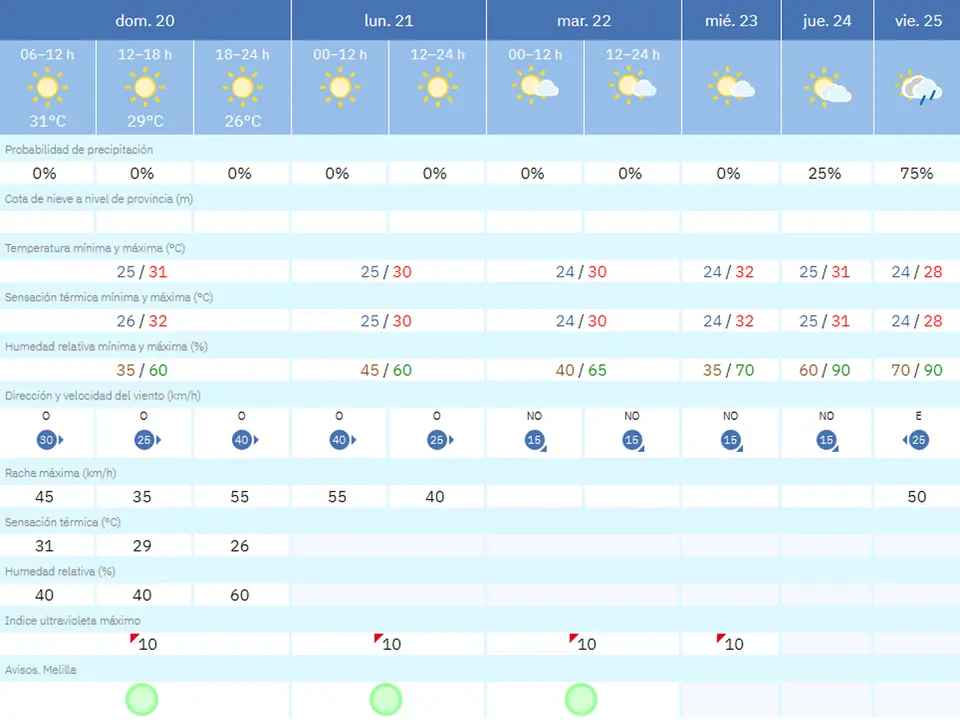The width and height of the screenshot is (960, 720).
Task: Click NO wind 15 badge, mar. 22 12–24 h
Action: [633, 441]
